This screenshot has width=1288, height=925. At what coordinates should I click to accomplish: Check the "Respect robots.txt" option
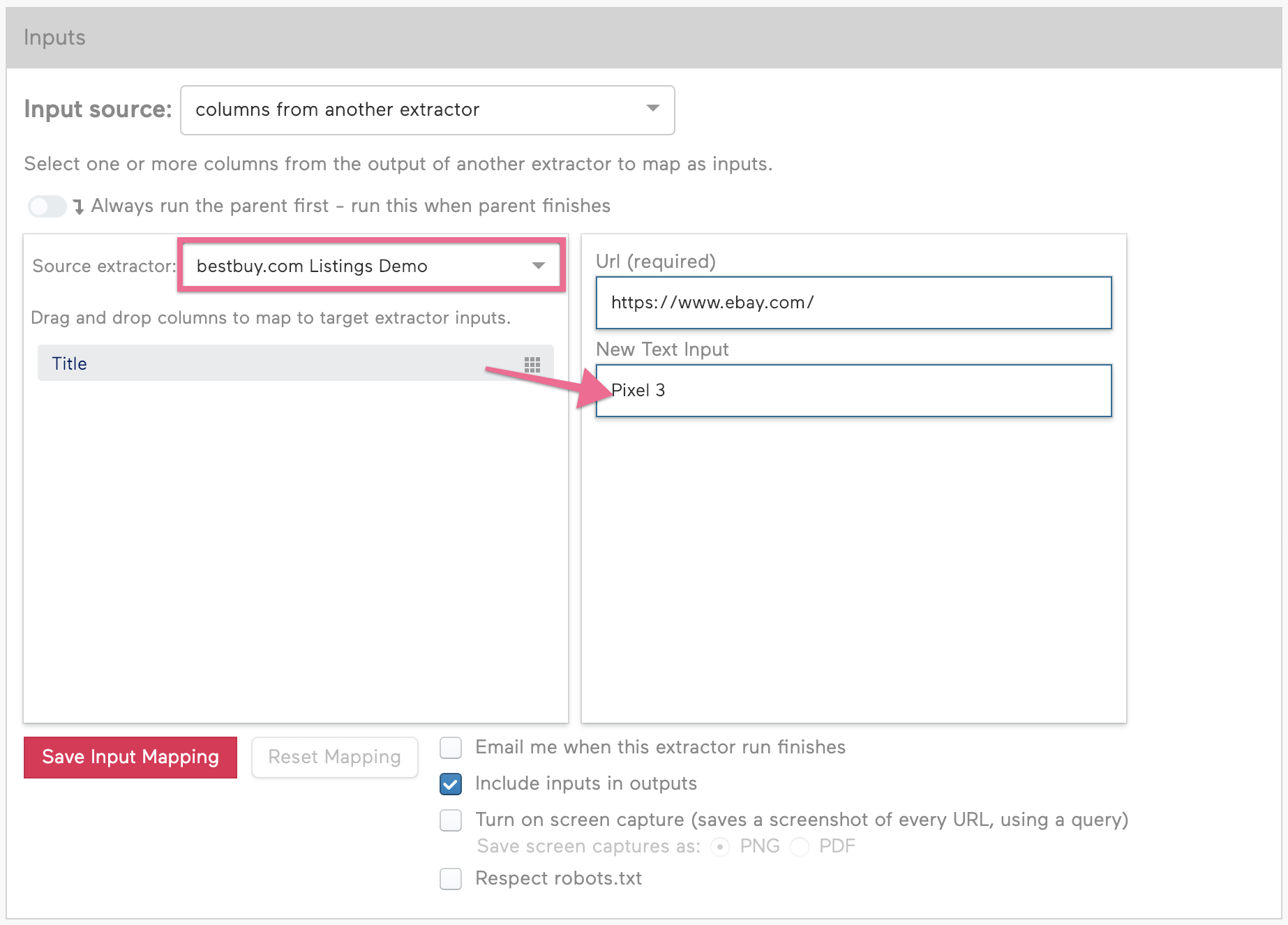pos(450,879)
